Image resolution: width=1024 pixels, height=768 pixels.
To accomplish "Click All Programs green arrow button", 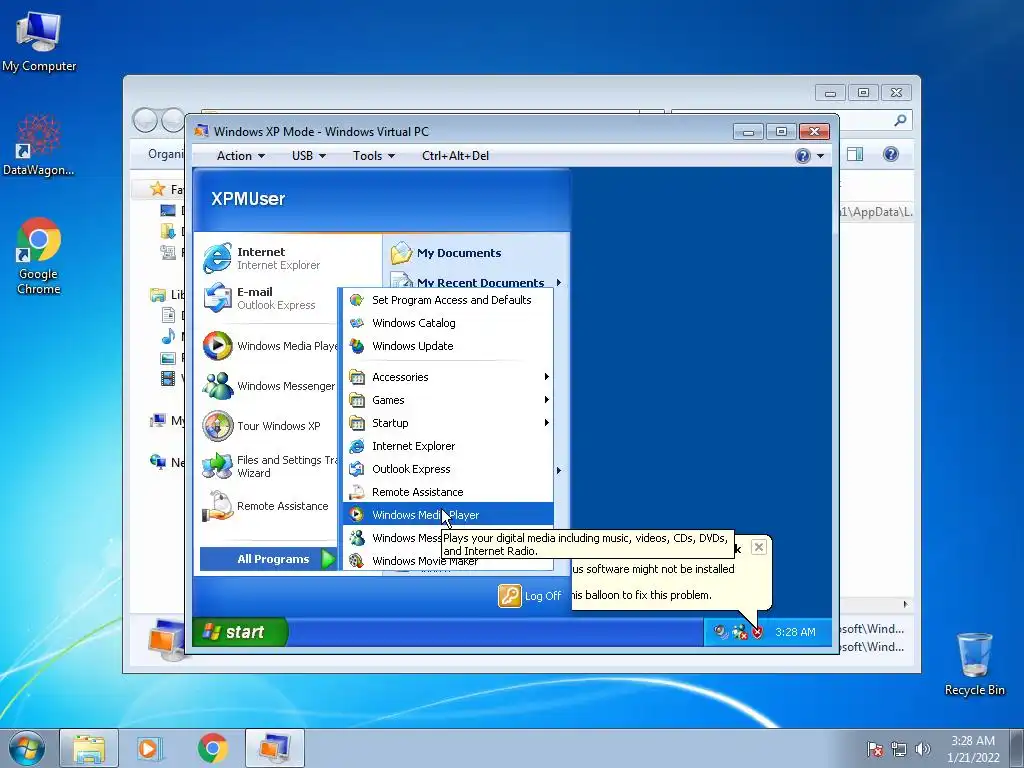I will click(x=328, y=559).
